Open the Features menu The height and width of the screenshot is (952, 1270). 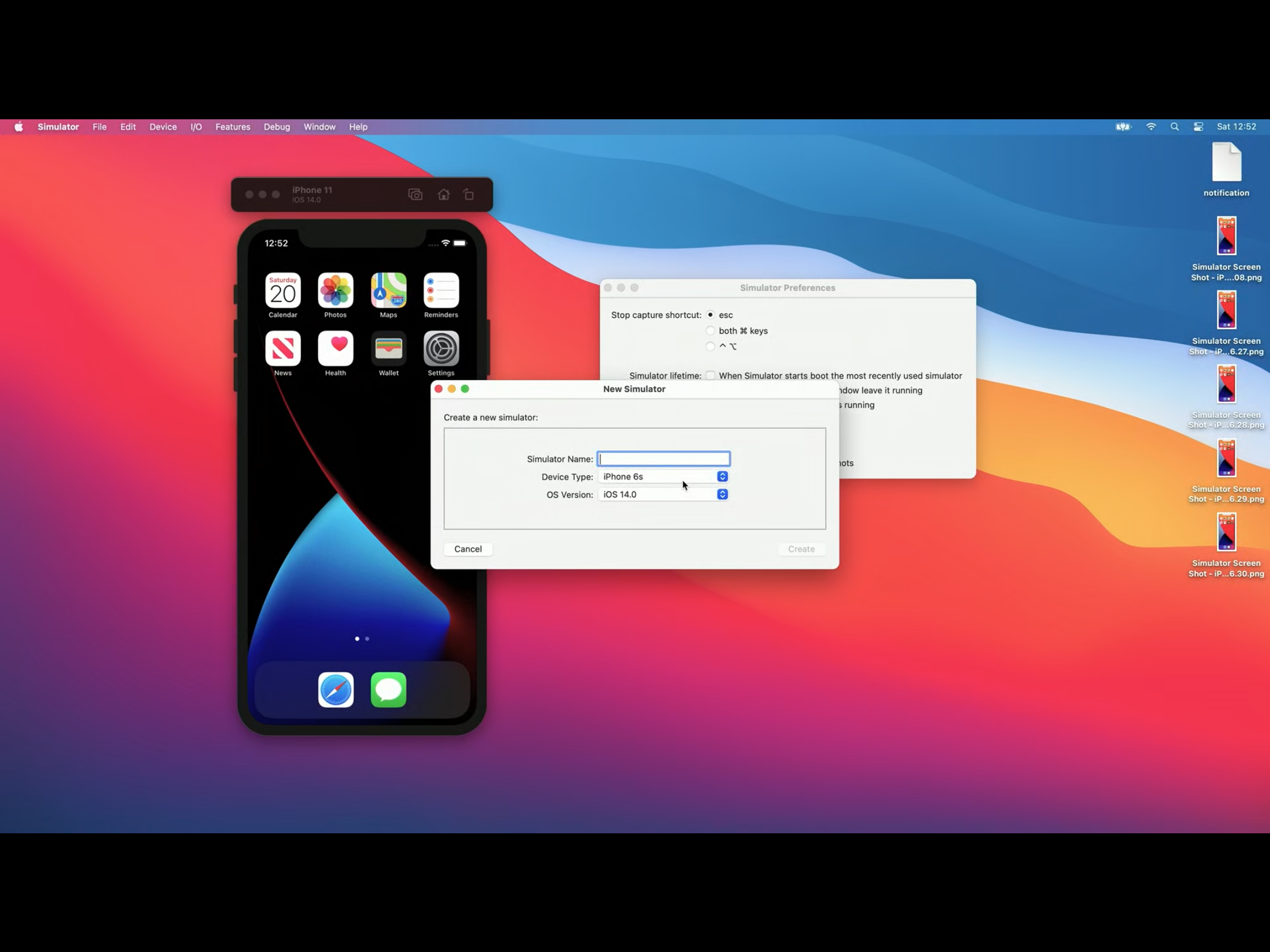click(x=232, y=127)
